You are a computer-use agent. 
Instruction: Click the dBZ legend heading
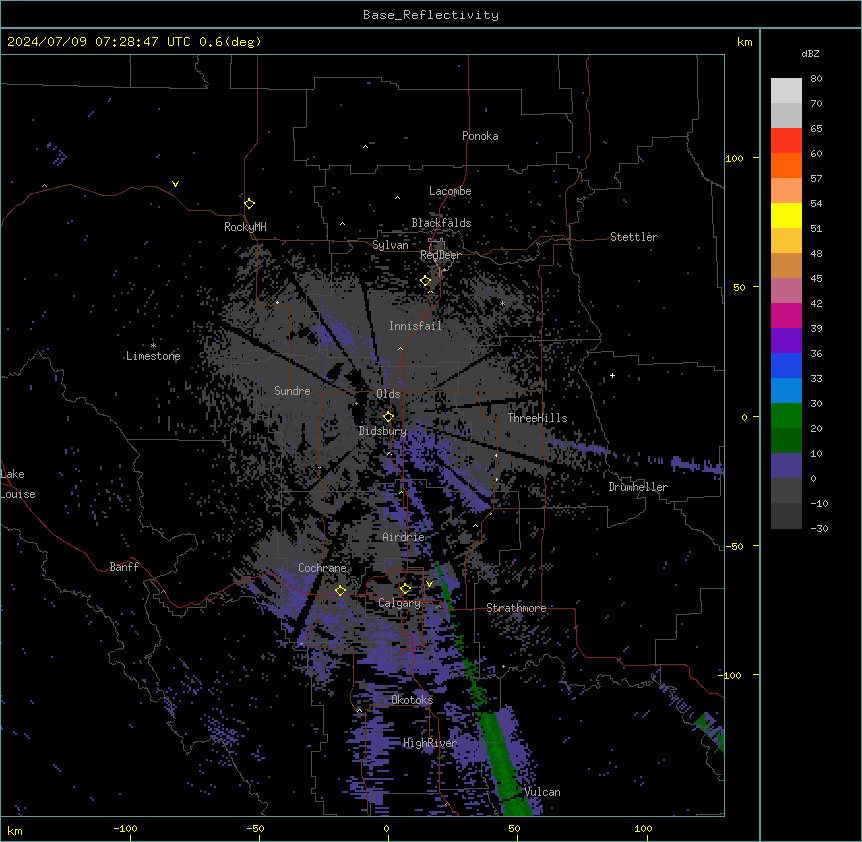click(810, 53)
